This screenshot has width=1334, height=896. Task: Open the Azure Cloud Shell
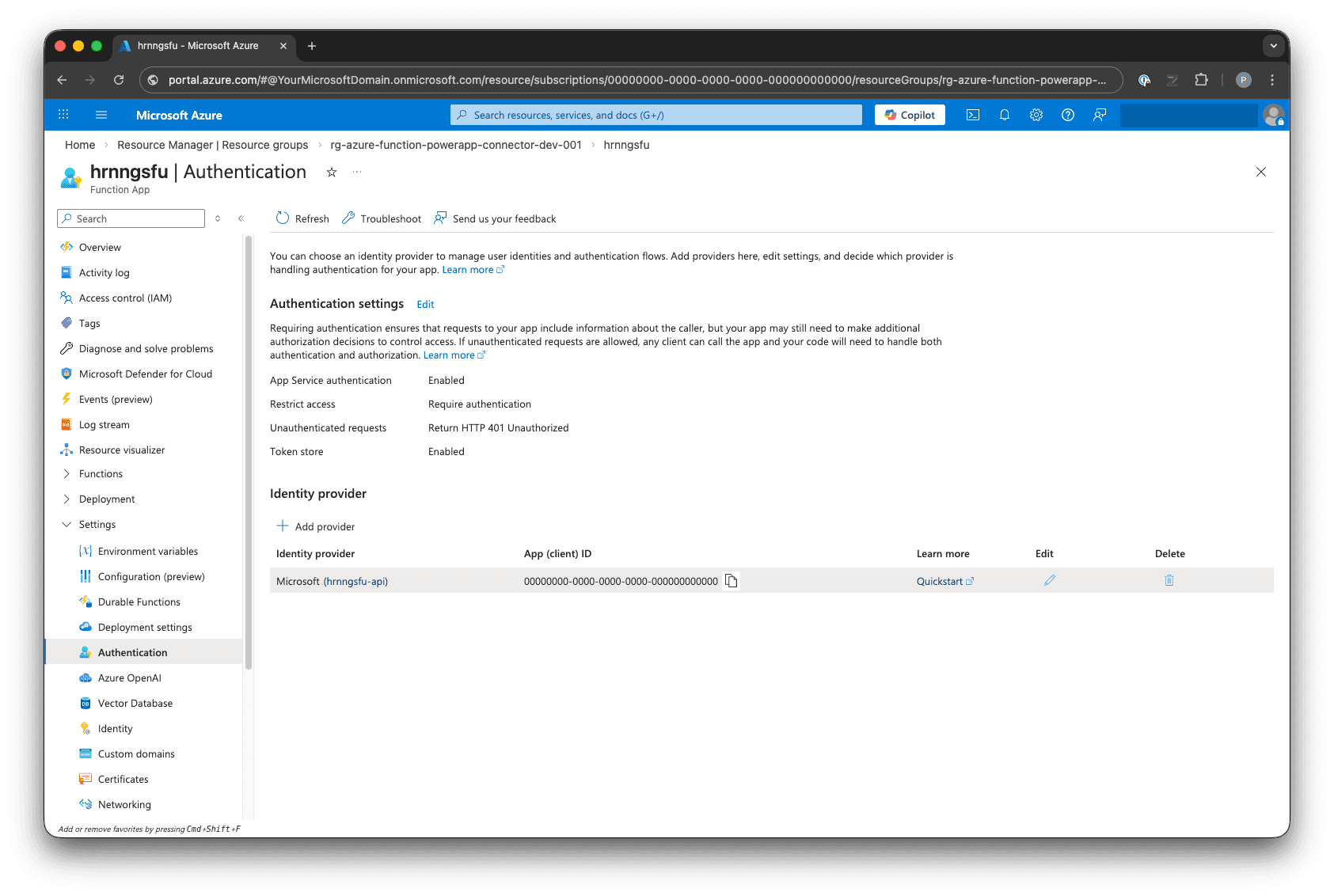(972, 115)
